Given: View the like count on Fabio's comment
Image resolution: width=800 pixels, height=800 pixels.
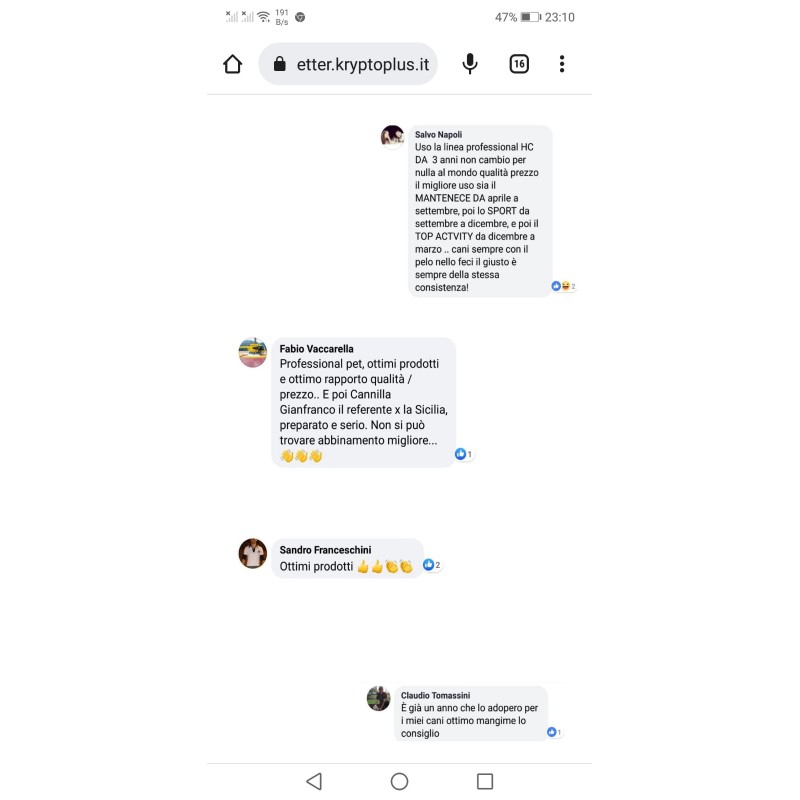Looking at the screenshot, I should pyautogui.click(x=464, y=454).
